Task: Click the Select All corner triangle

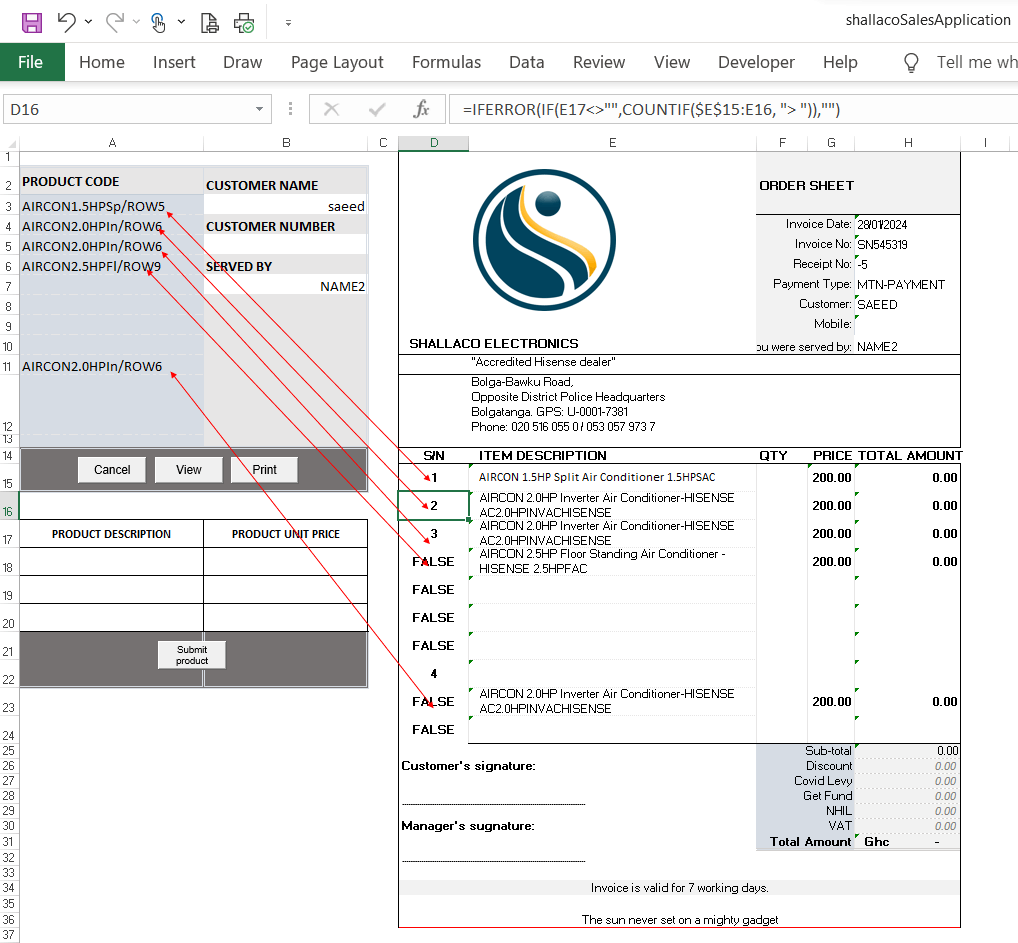Action: (x=10, y=143)
